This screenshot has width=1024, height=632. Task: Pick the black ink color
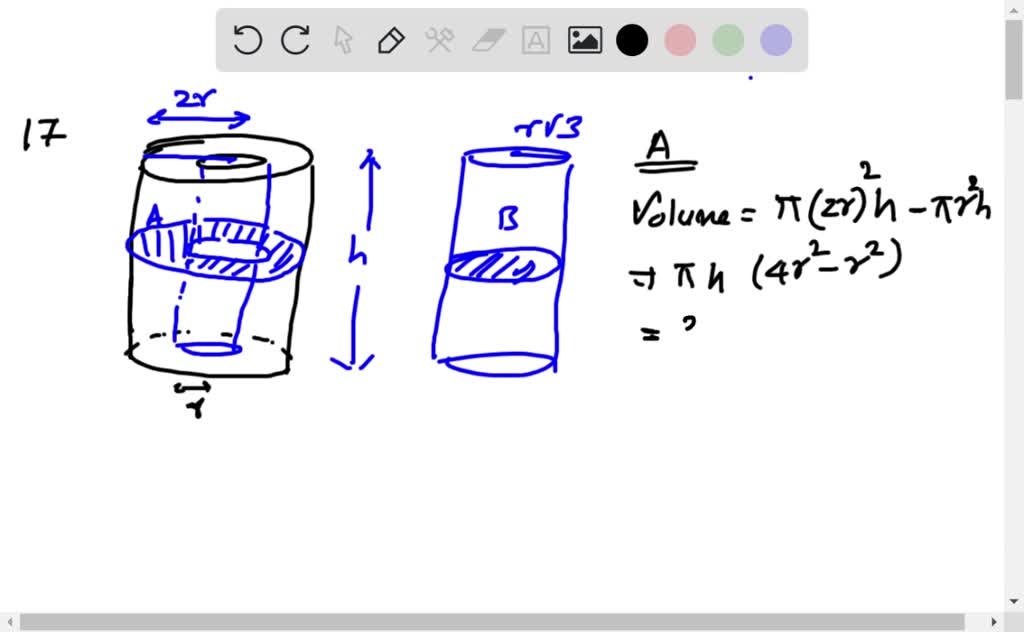coord(632,40)
